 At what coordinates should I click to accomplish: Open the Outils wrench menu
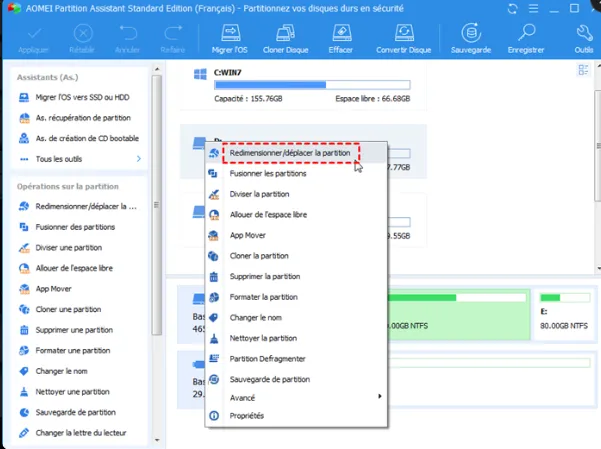coord(584,39)
